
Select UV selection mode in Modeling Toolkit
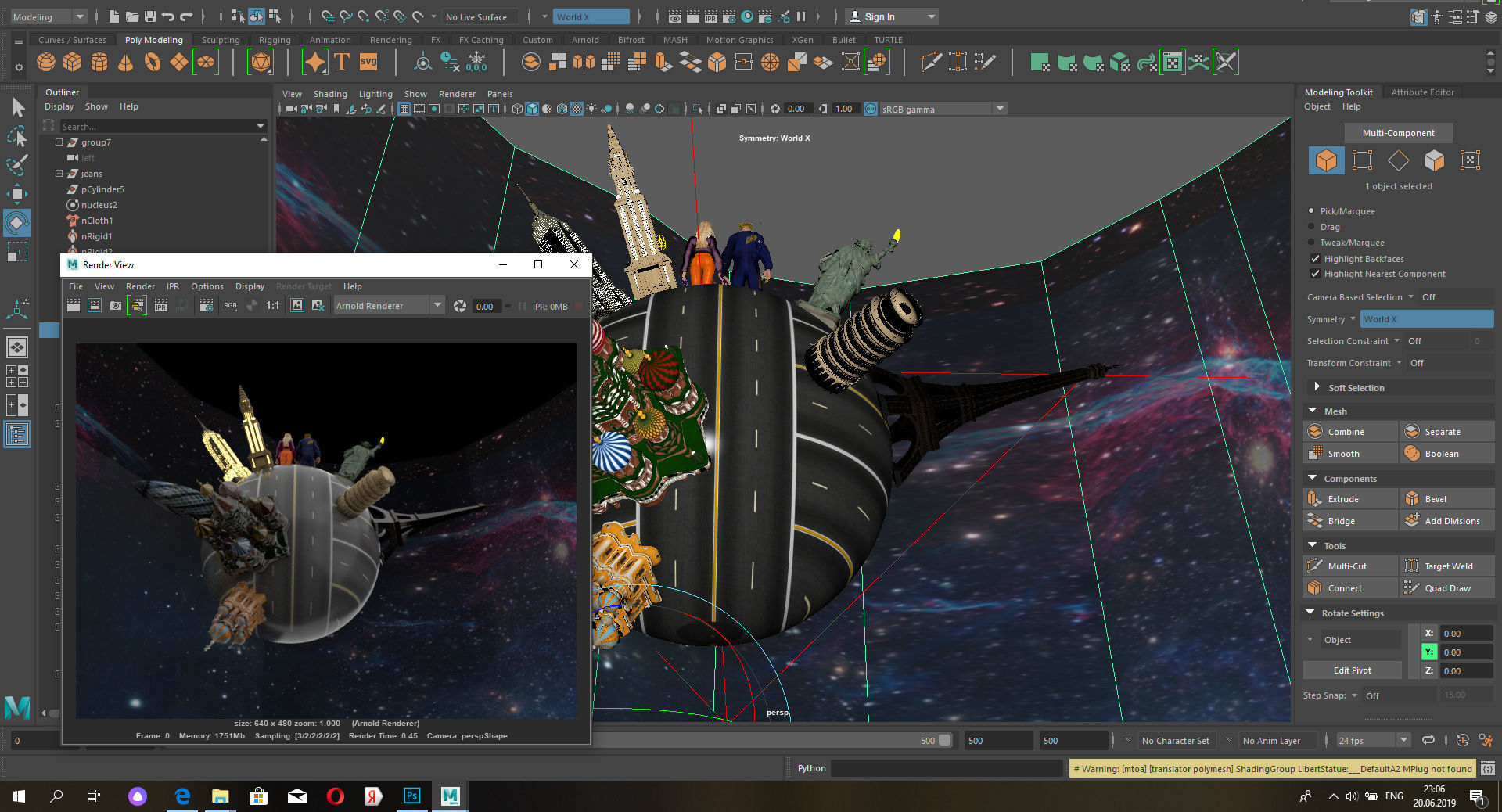click(1470, 160)
